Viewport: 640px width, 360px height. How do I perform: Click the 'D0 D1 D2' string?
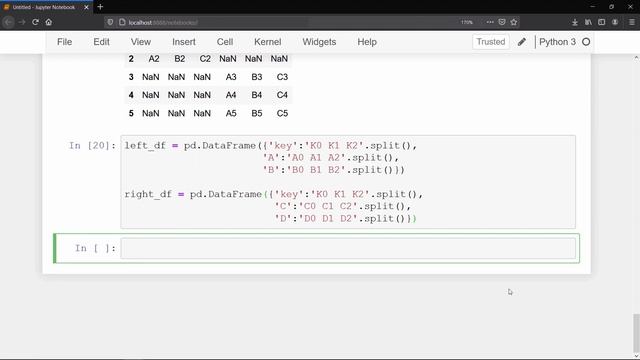point(328,219)
